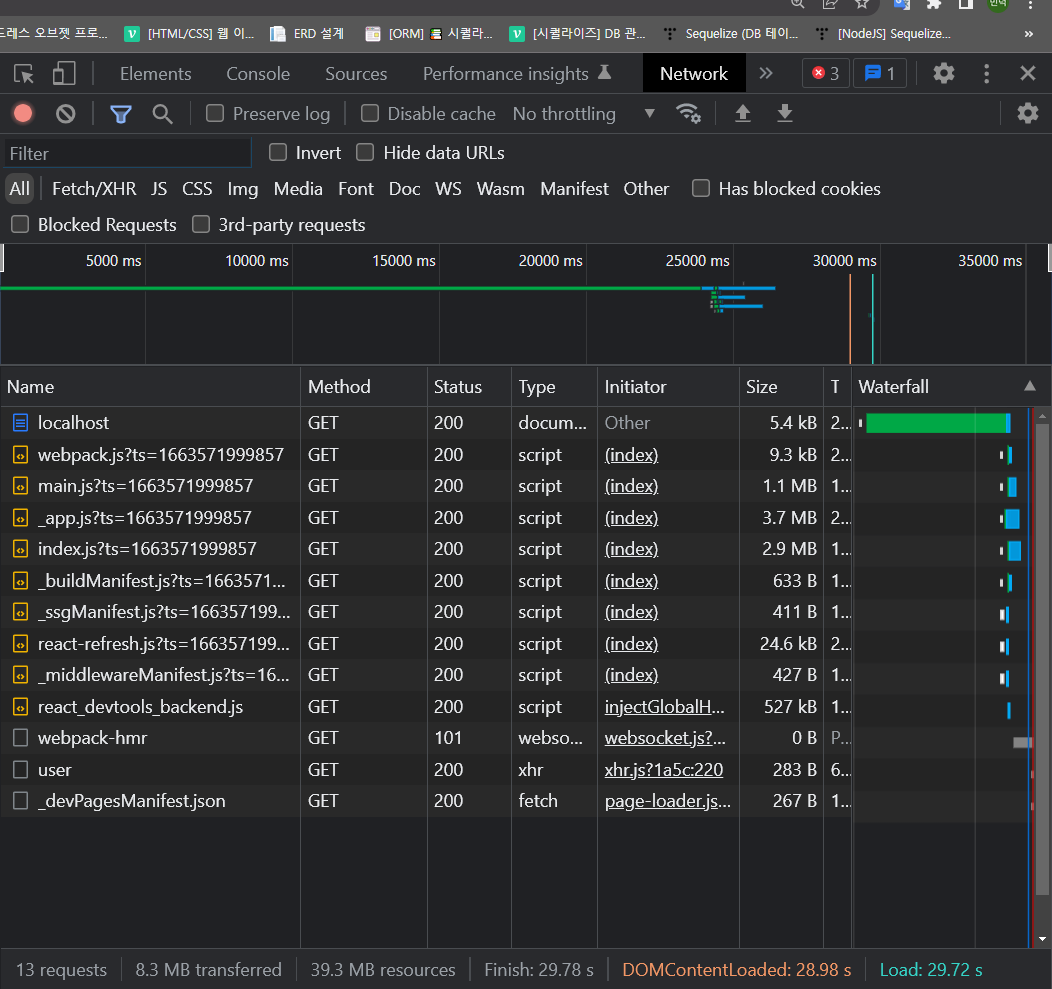Open the xhr.js?1a5c:220 initiator link
Image resolution: width=1052 pixels, height=989 pixels.
point(664,770)
